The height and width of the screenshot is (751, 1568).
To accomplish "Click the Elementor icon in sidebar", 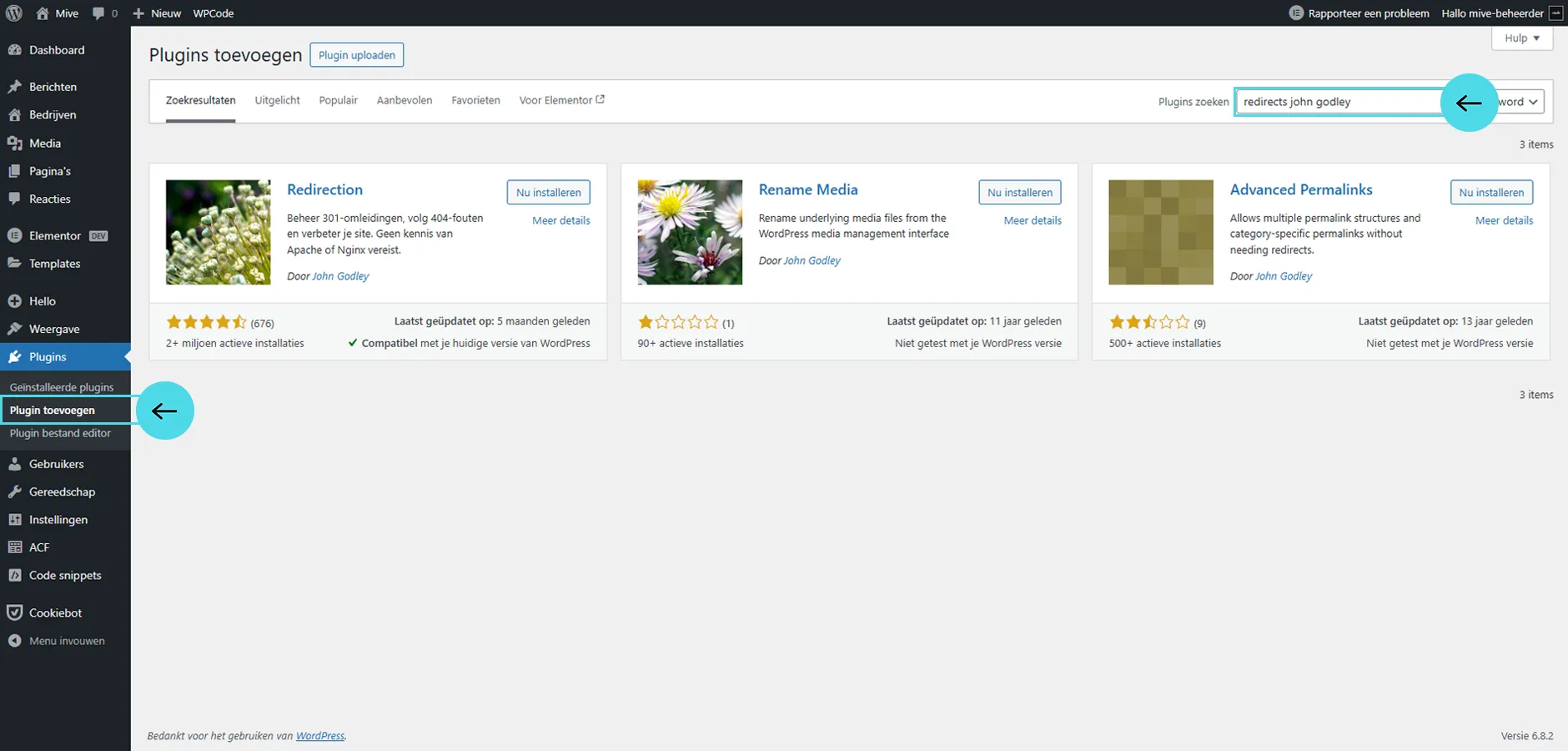I will point(14,236).
